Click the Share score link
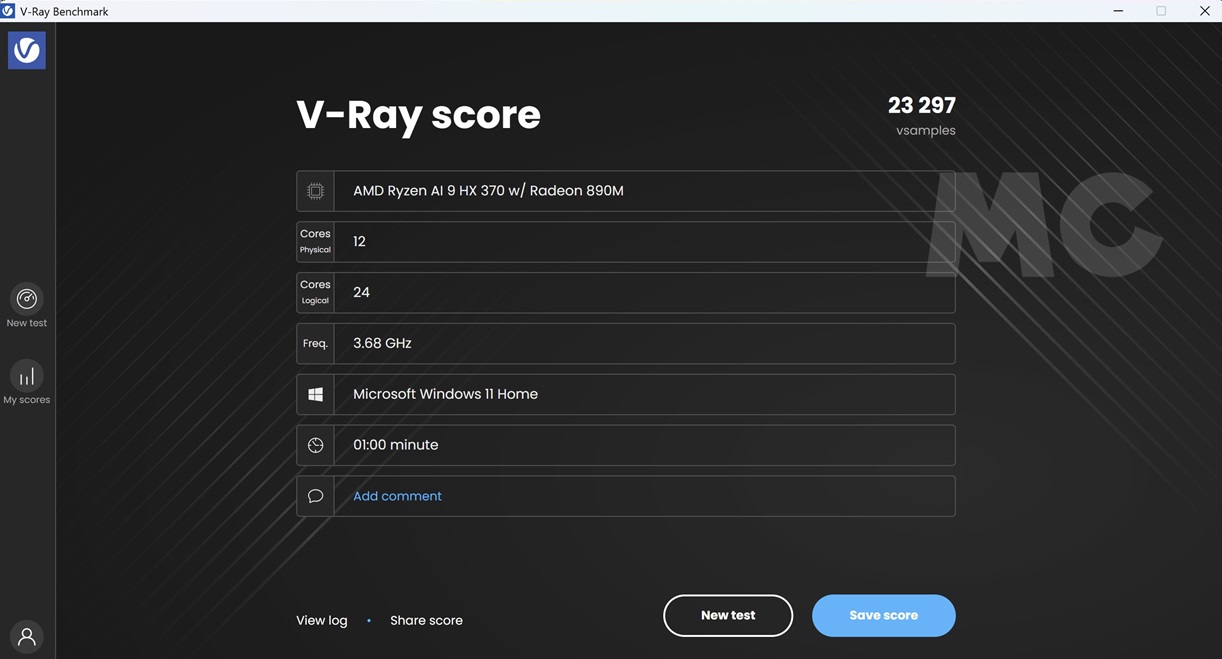This screenshot has height=659, width=1222. pos(426,620)
